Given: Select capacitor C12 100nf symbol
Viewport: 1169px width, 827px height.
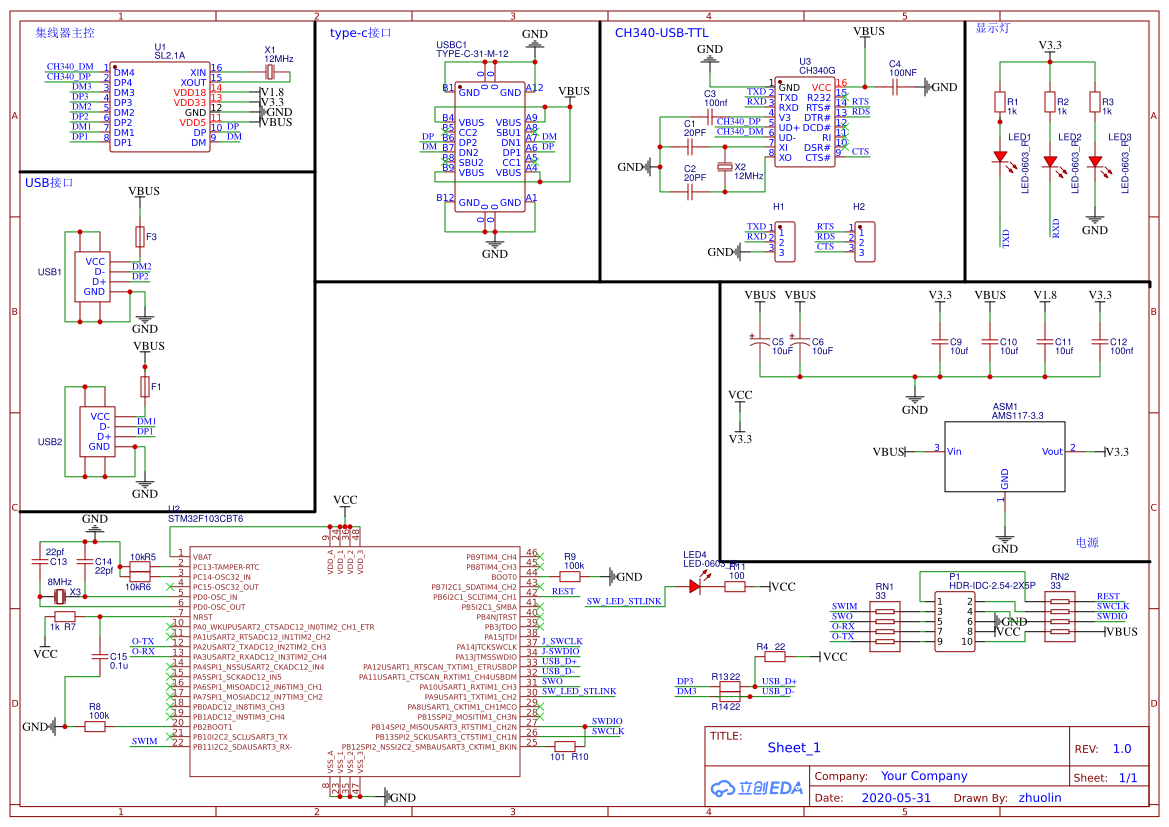Looking at the screenshot, I should click(x=1100, y=342).
